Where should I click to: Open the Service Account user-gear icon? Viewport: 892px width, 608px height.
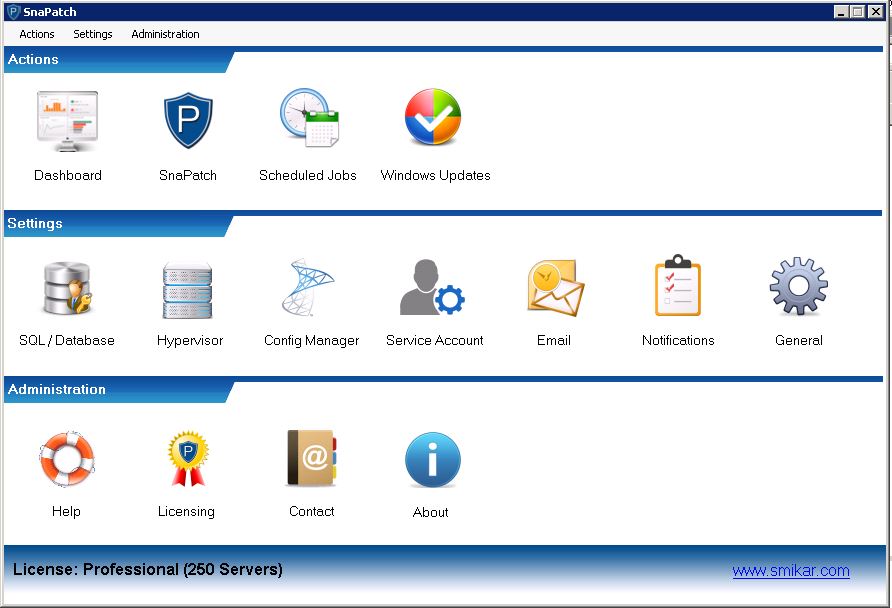tap(432, 287)
